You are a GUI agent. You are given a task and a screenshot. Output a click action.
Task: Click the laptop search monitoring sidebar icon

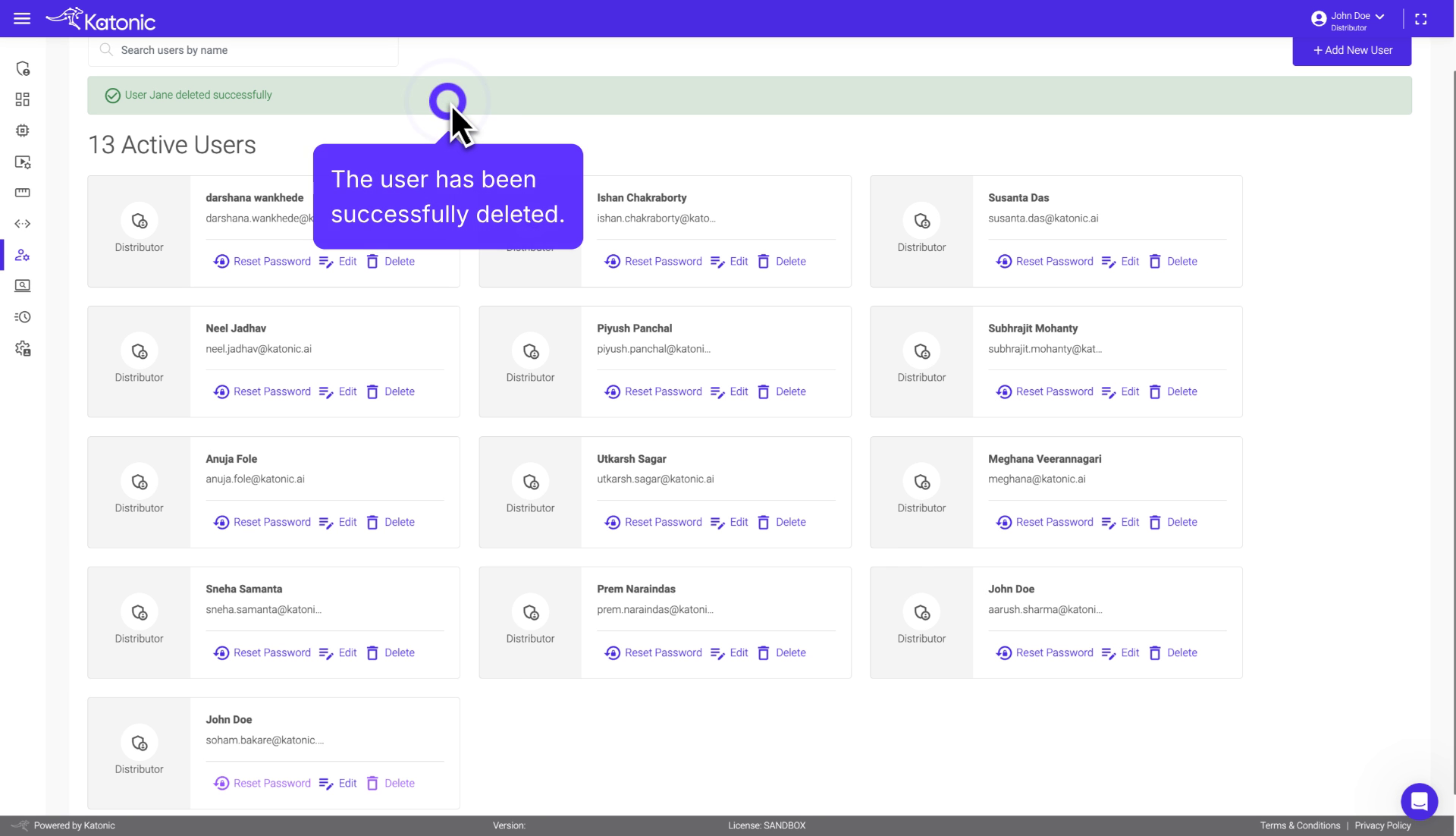coord(24,286)
